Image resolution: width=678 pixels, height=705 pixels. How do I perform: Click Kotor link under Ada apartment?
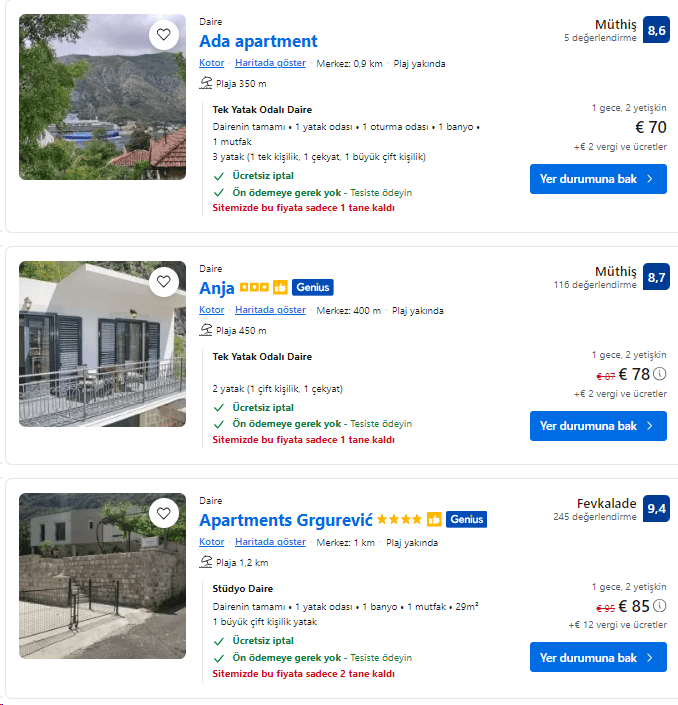tap(211, 63)
